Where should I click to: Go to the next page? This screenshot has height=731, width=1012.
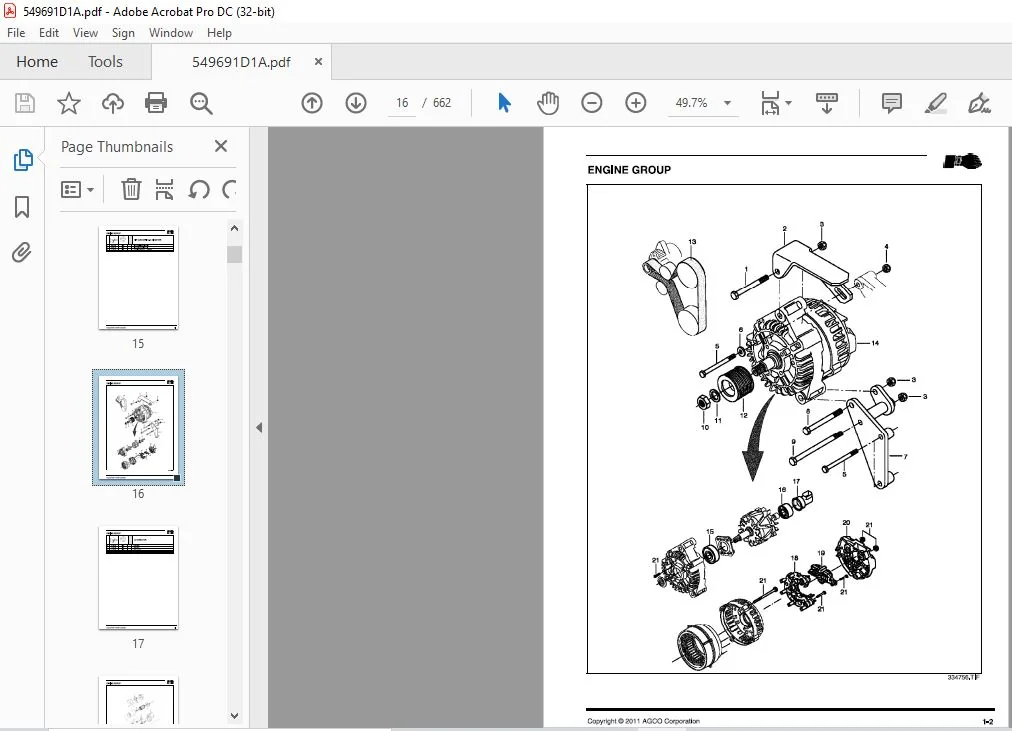tap(356, 103)
